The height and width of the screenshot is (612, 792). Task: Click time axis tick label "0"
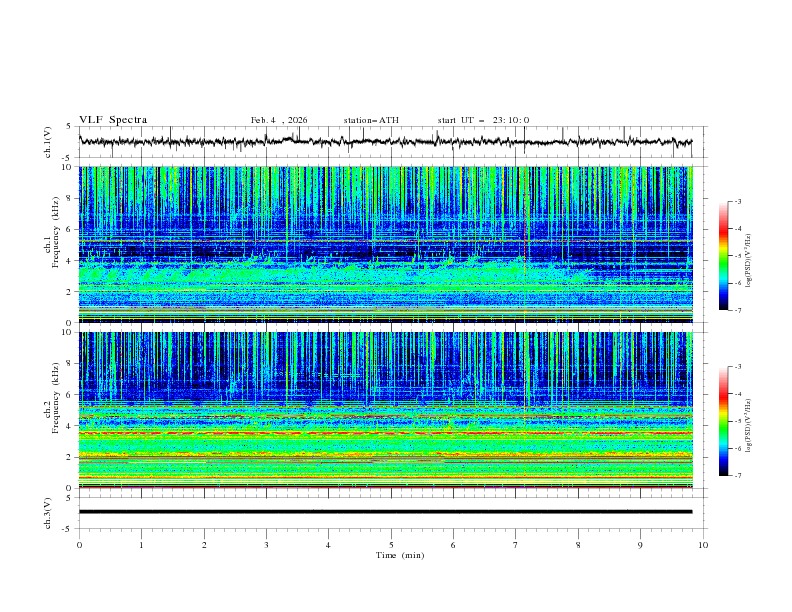tap(79, 545)
